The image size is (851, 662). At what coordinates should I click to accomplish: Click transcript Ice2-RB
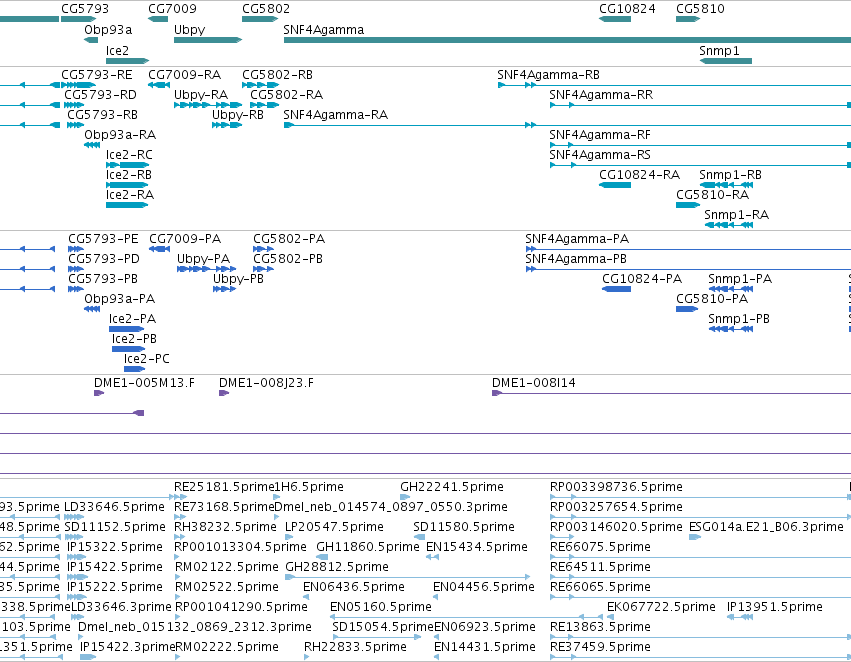pyautogui.click(x=129, y=175)
